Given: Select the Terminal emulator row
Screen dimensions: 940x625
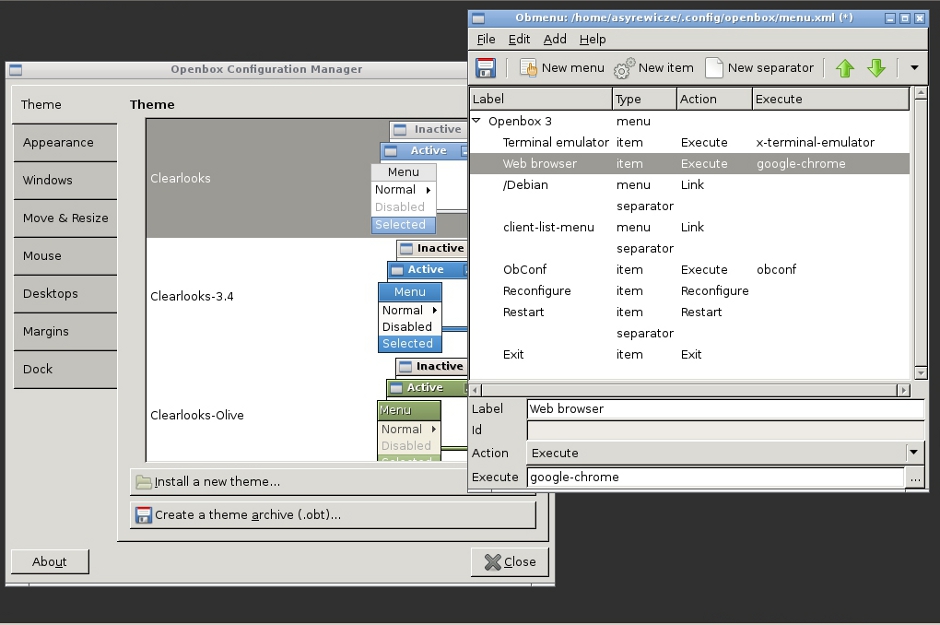Looking at the screenshot, I should click(x=689, y=142).
